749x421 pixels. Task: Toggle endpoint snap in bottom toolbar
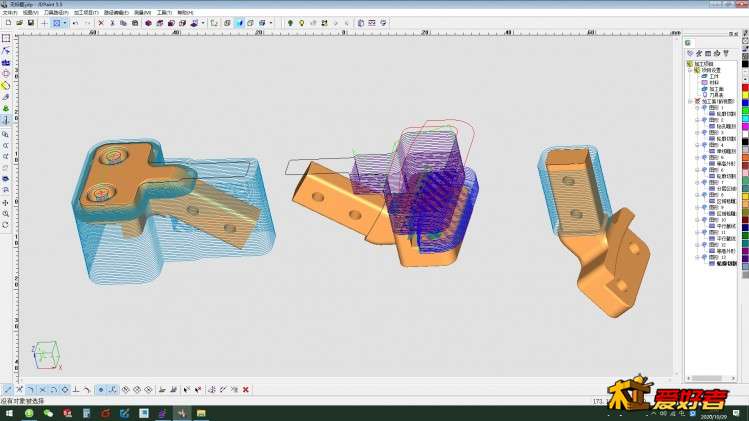click(8, 390)
